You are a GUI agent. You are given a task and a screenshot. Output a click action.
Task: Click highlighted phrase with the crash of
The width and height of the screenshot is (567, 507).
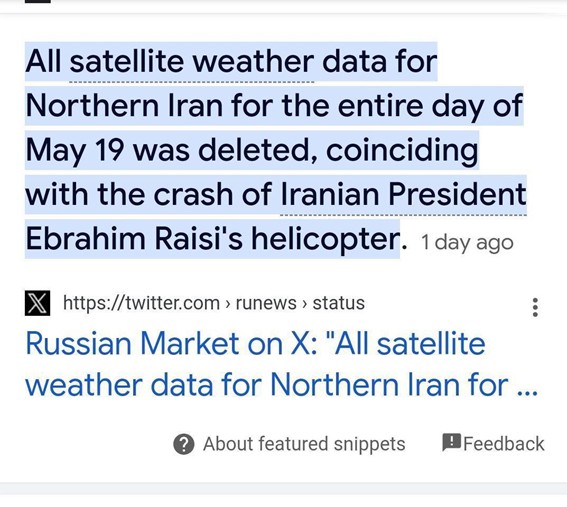click(x=148, y=194)
